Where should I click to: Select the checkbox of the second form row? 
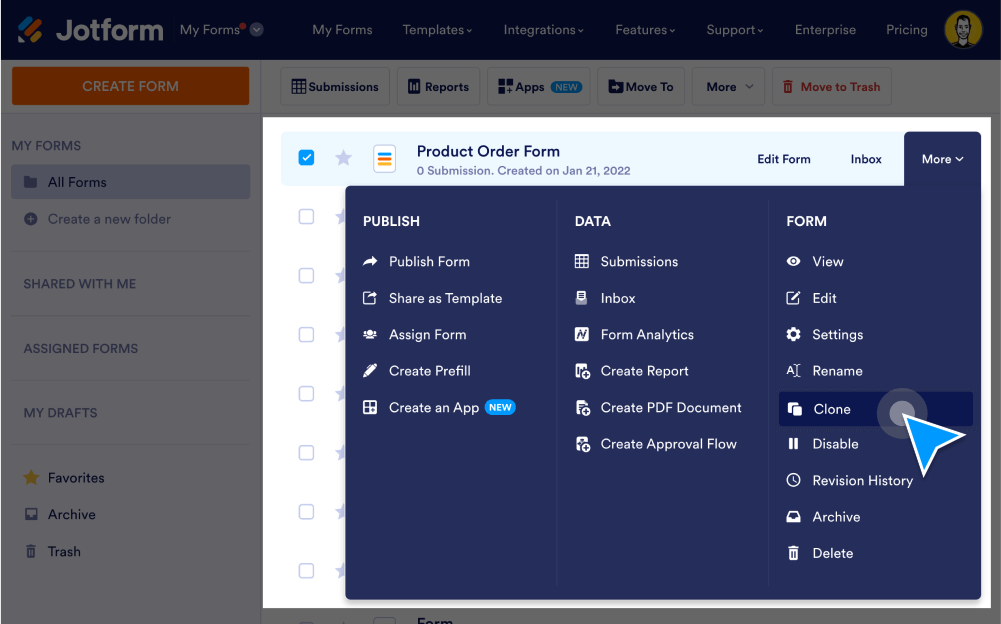point(306,216)
